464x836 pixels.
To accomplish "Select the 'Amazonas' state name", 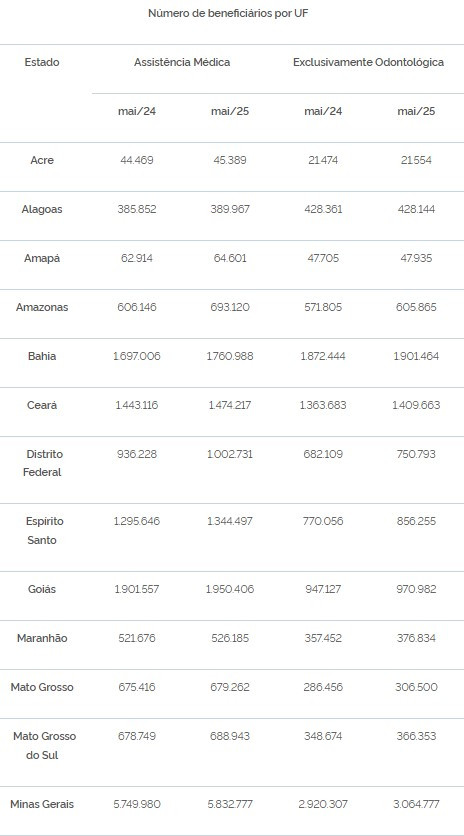I will coord(42,308).
